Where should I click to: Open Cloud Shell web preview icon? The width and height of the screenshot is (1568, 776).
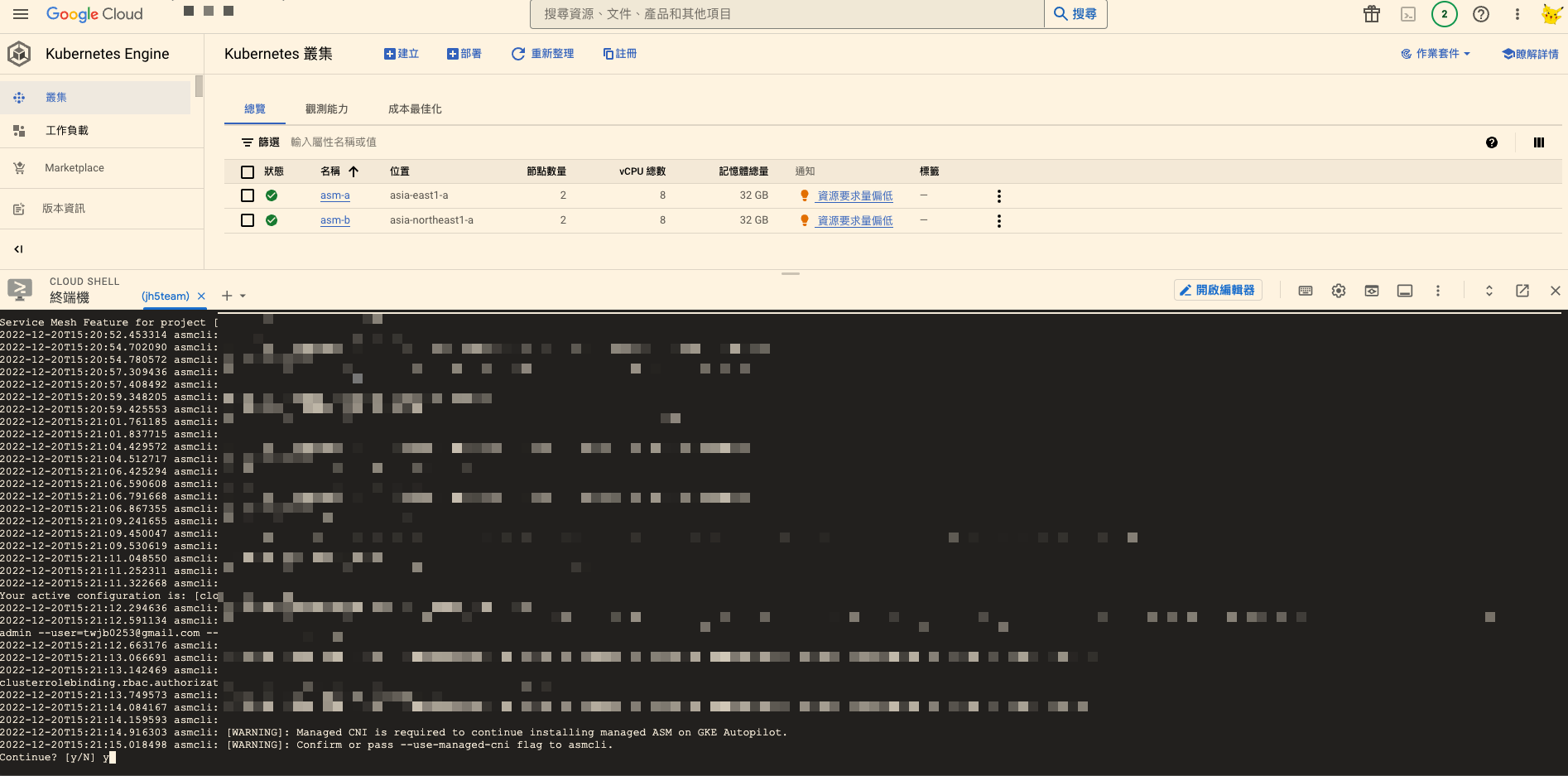pyautogui.click(x=1372, y=291)
